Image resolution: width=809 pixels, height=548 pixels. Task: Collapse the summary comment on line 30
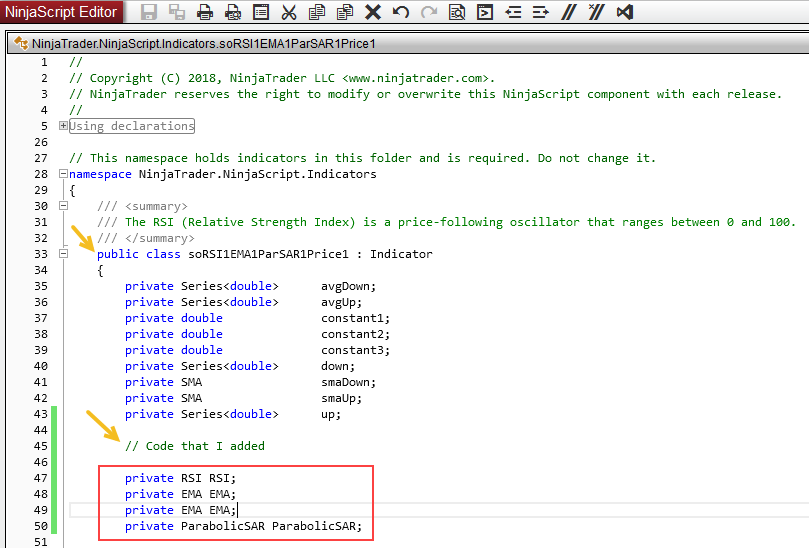tap(63, 206)
